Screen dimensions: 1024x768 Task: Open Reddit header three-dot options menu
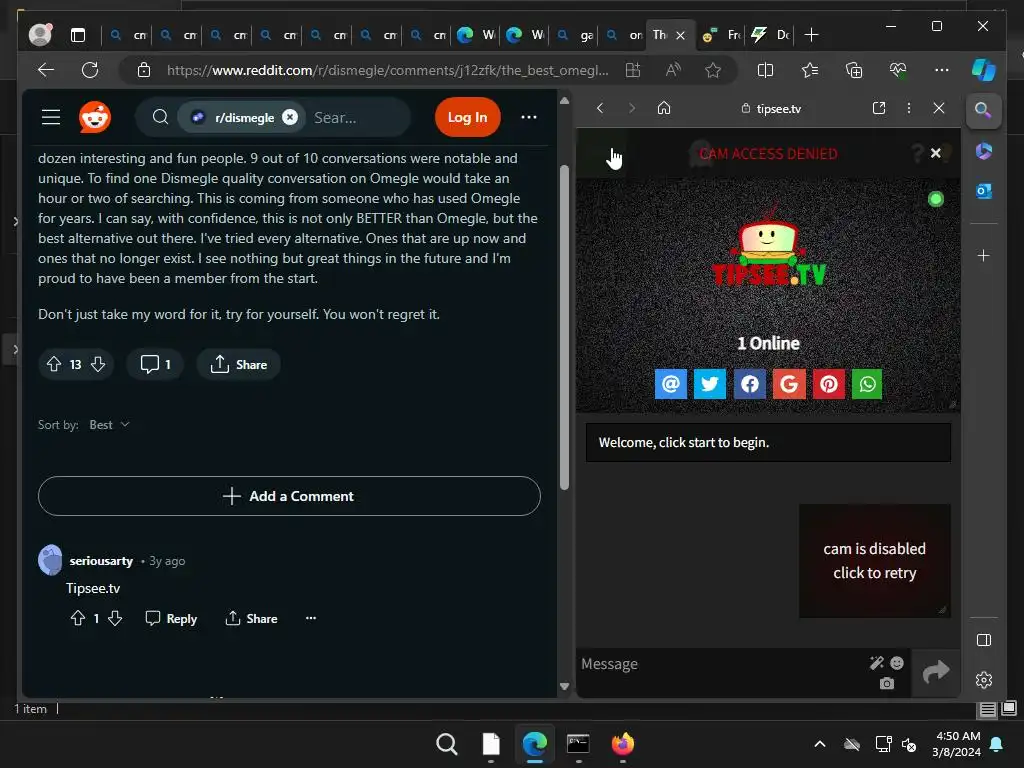(x=528, y=117)
